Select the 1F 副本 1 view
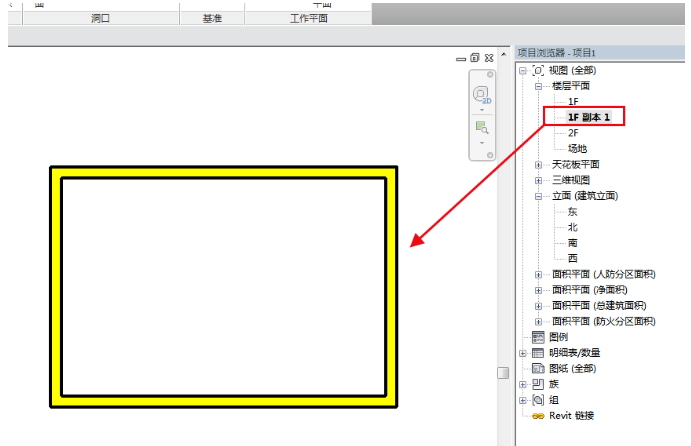691x446 pixels. click(x=589, y=117)
